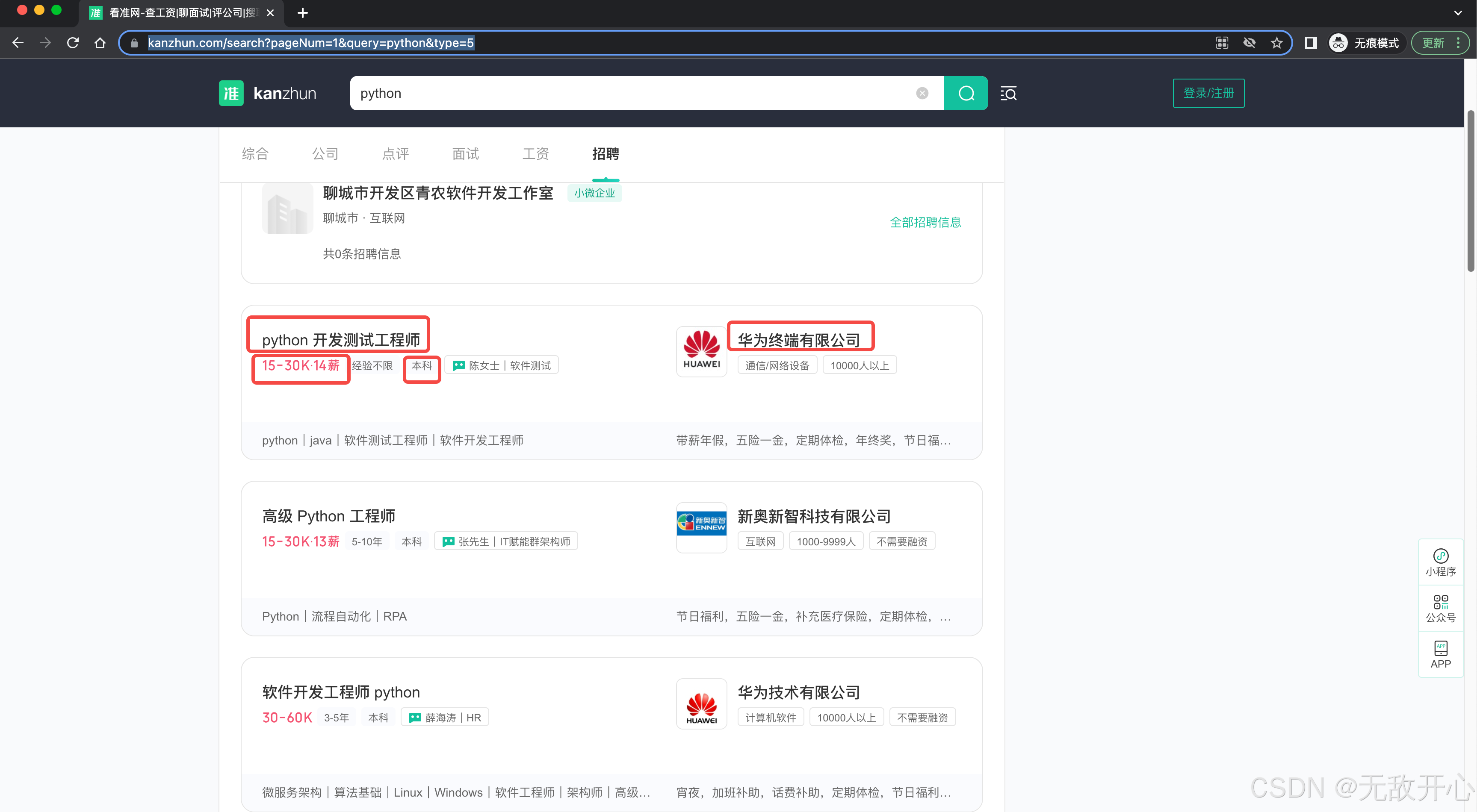Open the python 开发测试工程师 job
This screenshot has height=812, width=1477.
(341, 340)
